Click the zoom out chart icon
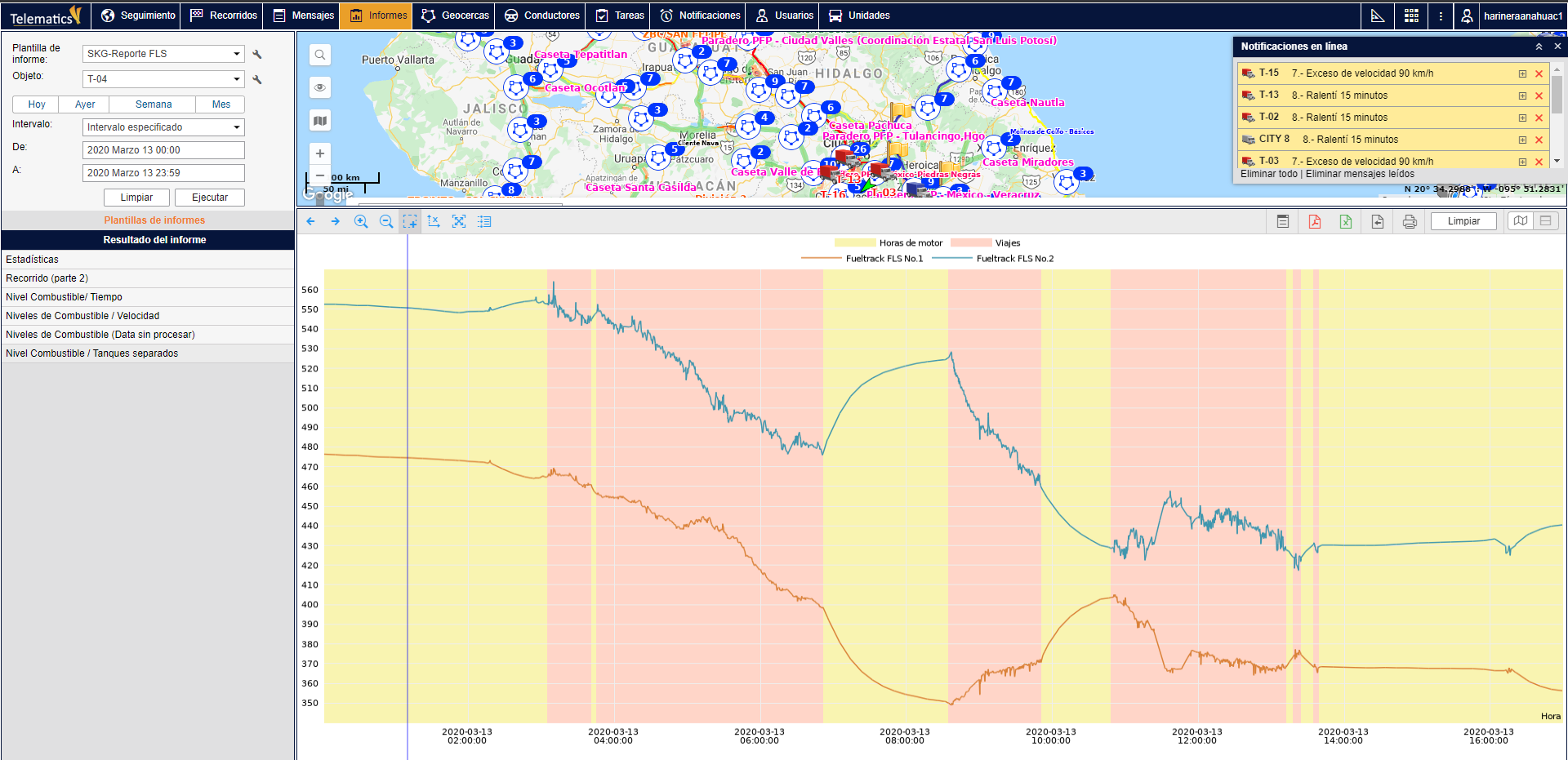This screenshot has width=1568, height=760. (x=386, y=222)
